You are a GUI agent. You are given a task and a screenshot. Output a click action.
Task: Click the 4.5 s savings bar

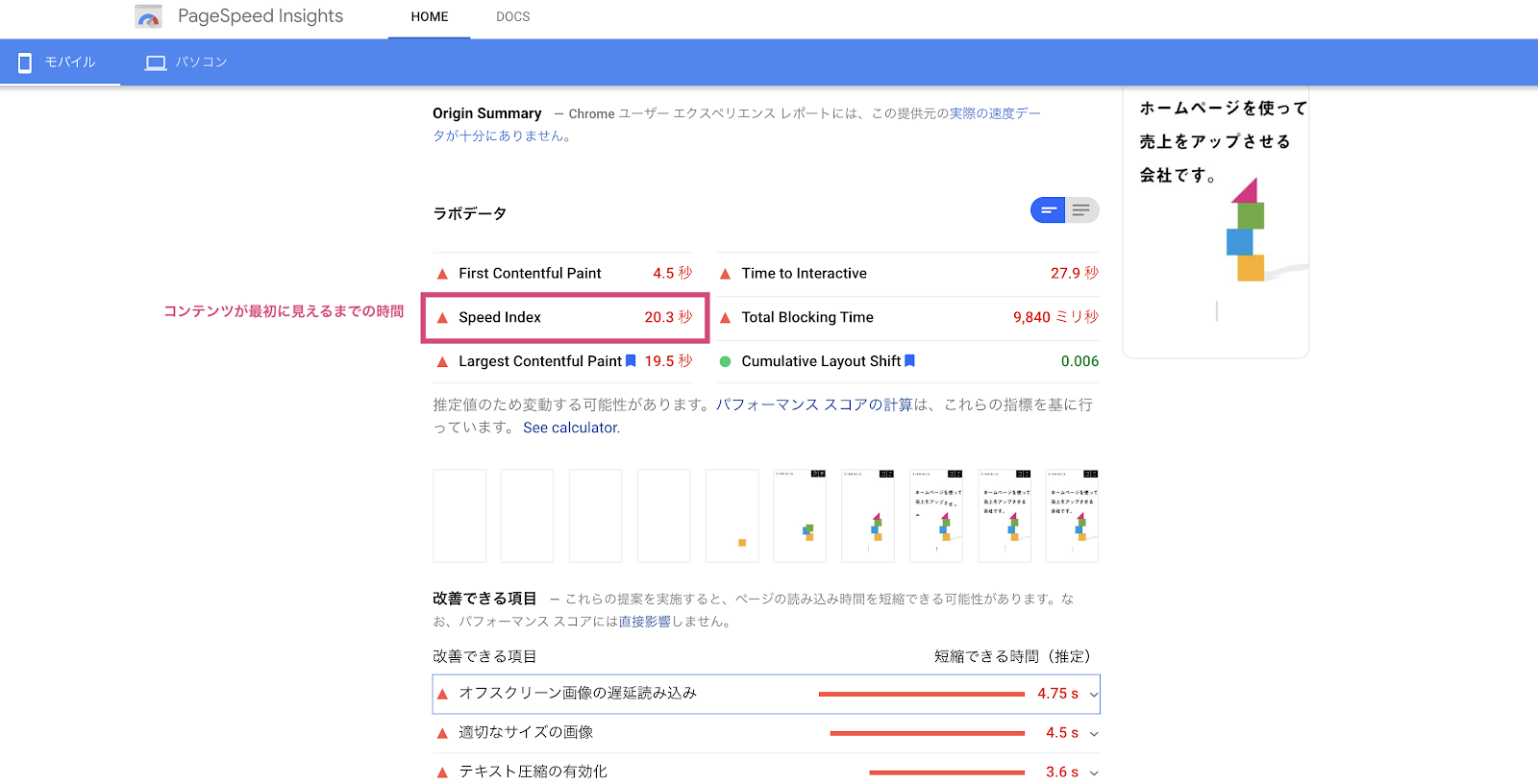(927, 733)
